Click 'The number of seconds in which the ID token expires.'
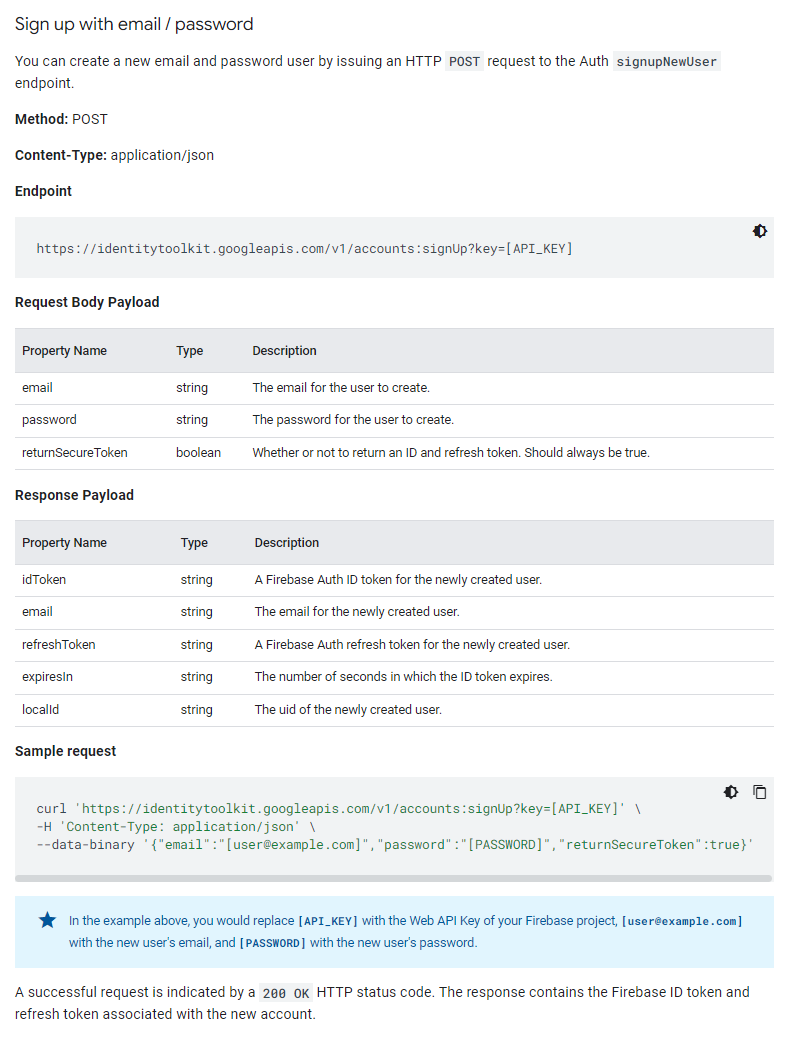Viewport: 789px width, 1039px height. pyautogui.click(x=403, y=677)
